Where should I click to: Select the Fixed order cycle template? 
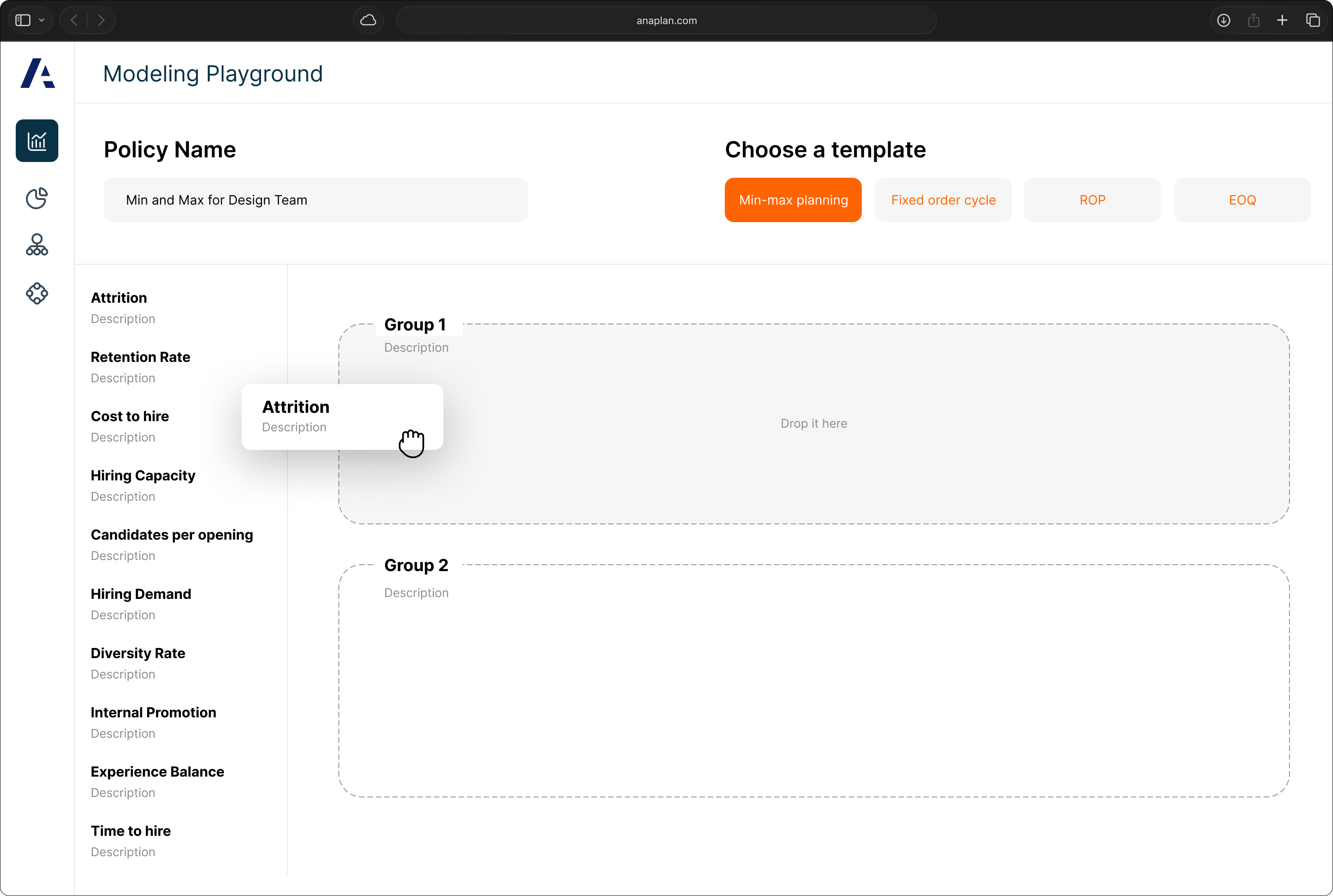click(943, 200)
